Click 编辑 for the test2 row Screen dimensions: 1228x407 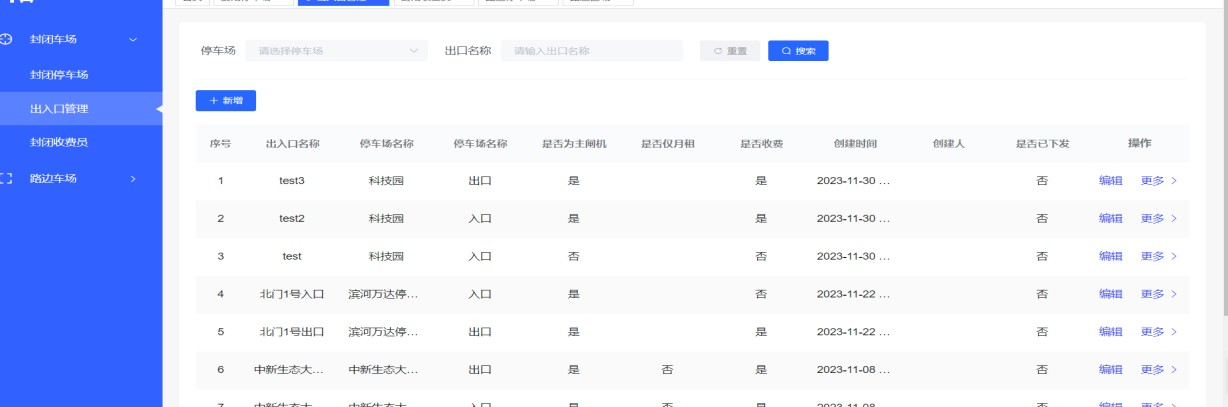[1110, 218]
